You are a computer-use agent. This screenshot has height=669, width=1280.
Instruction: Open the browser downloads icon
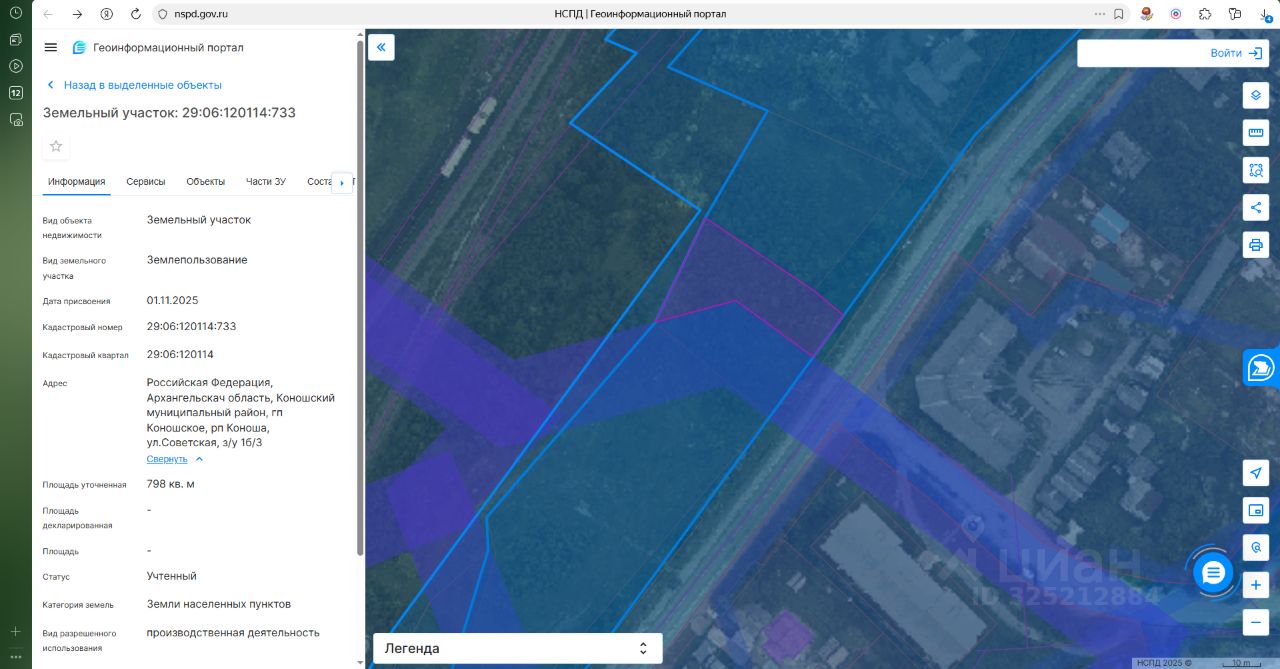click(x=1265, y=14)
